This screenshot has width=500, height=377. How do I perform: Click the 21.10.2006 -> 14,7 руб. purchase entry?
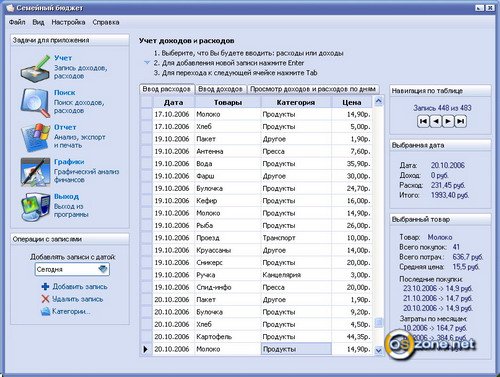coord(438,298)
